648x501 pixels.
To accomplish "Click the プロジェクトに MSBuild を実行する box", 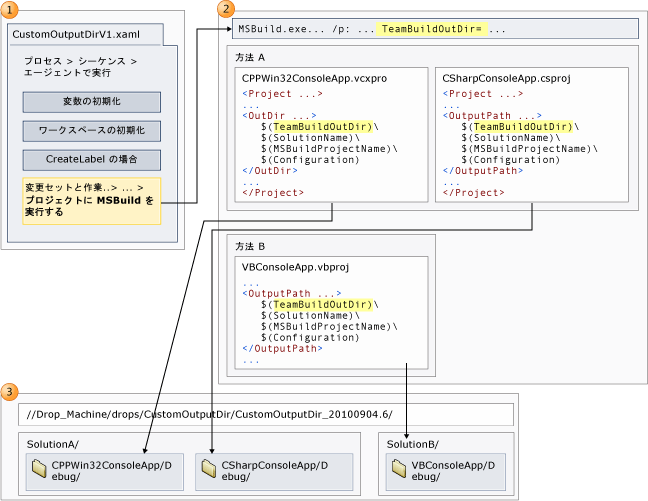I will [92, 201].
